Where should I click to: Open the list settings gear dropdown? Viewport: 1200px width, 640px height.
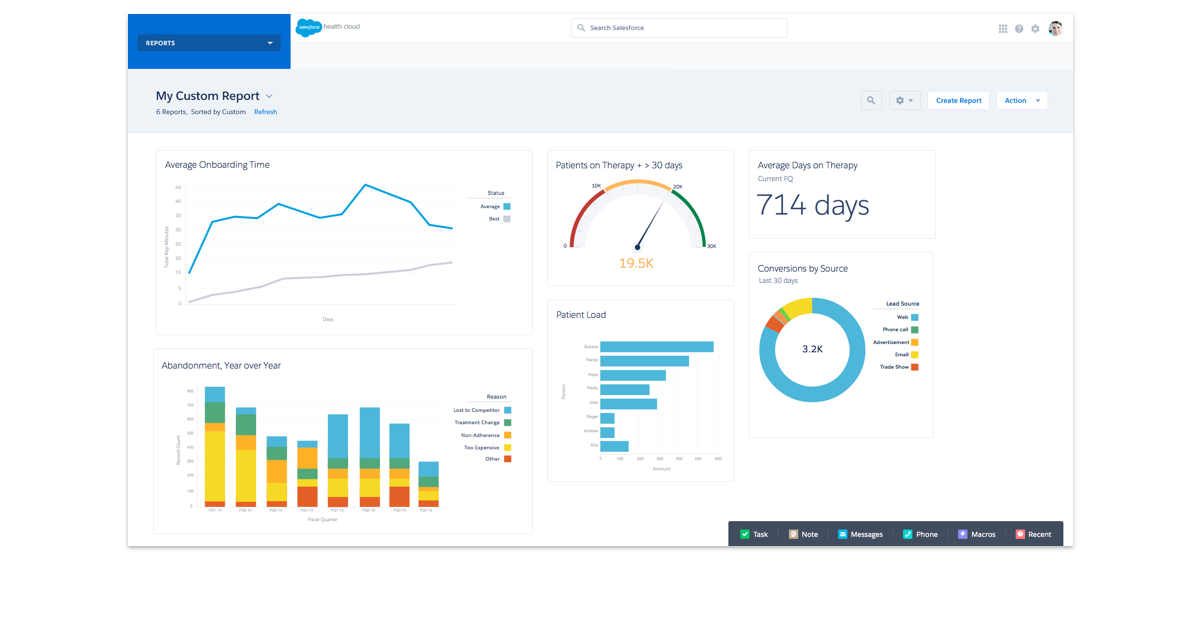coord(904,100)
